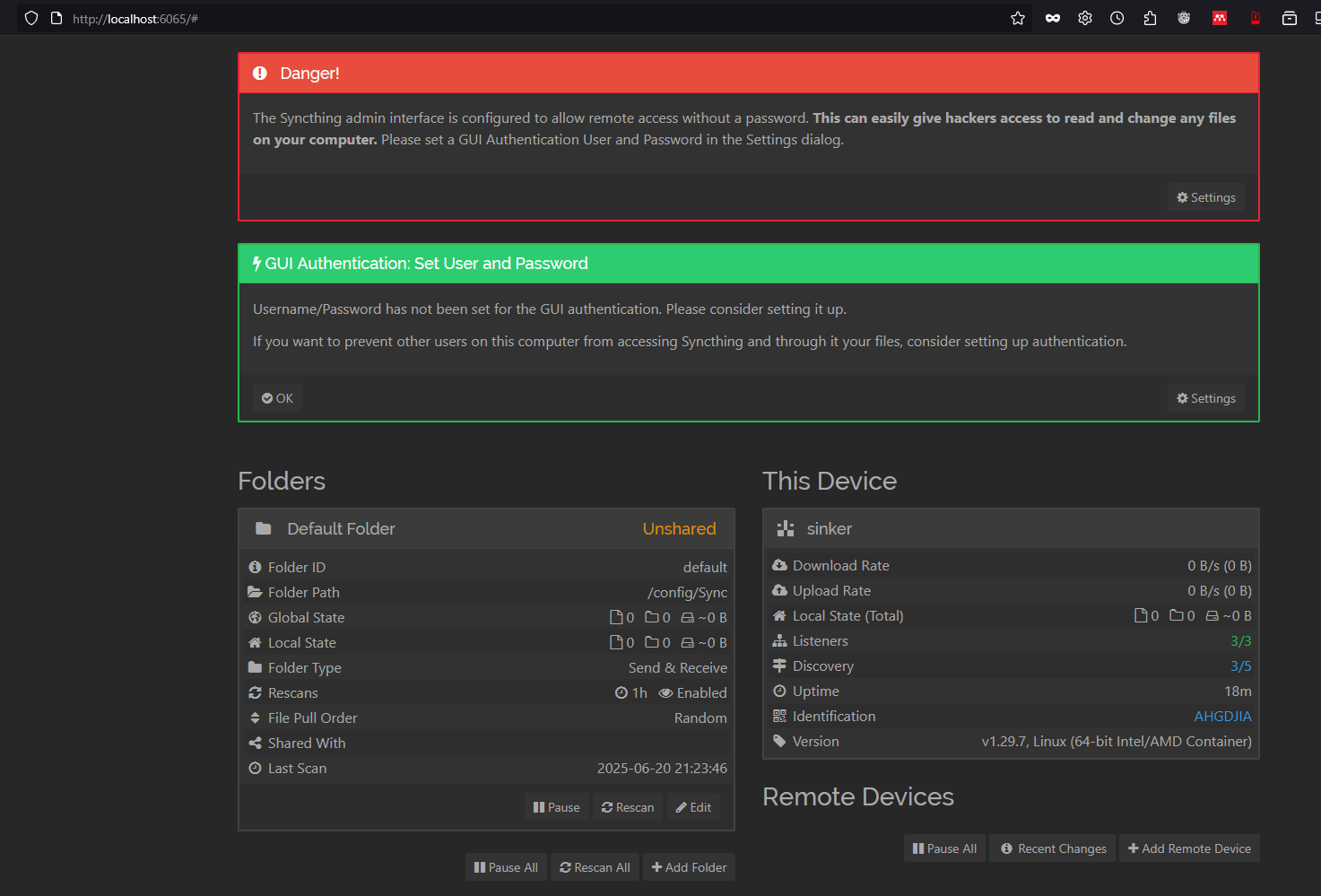The height and width of the screenshot is (896, 1321).
Task: Click the red bookmark-shaped extension icon
Action: tap(1256, 18)
